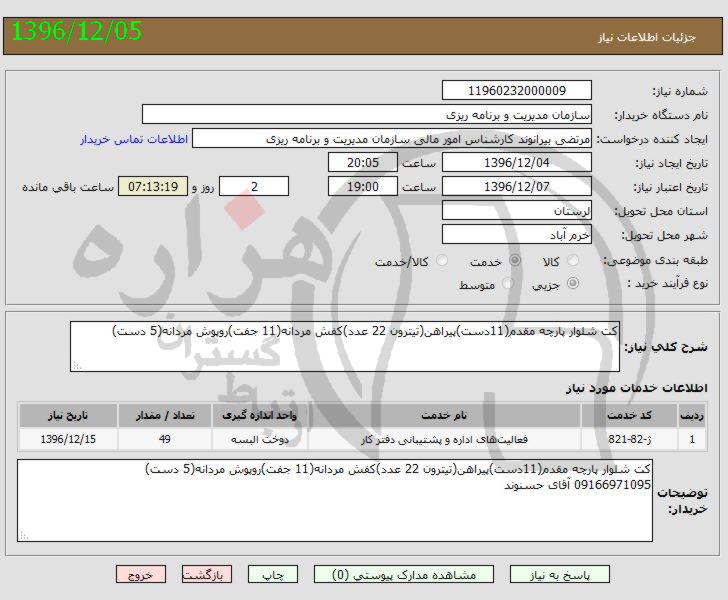Click remaining time field 07:13:19

153,186
